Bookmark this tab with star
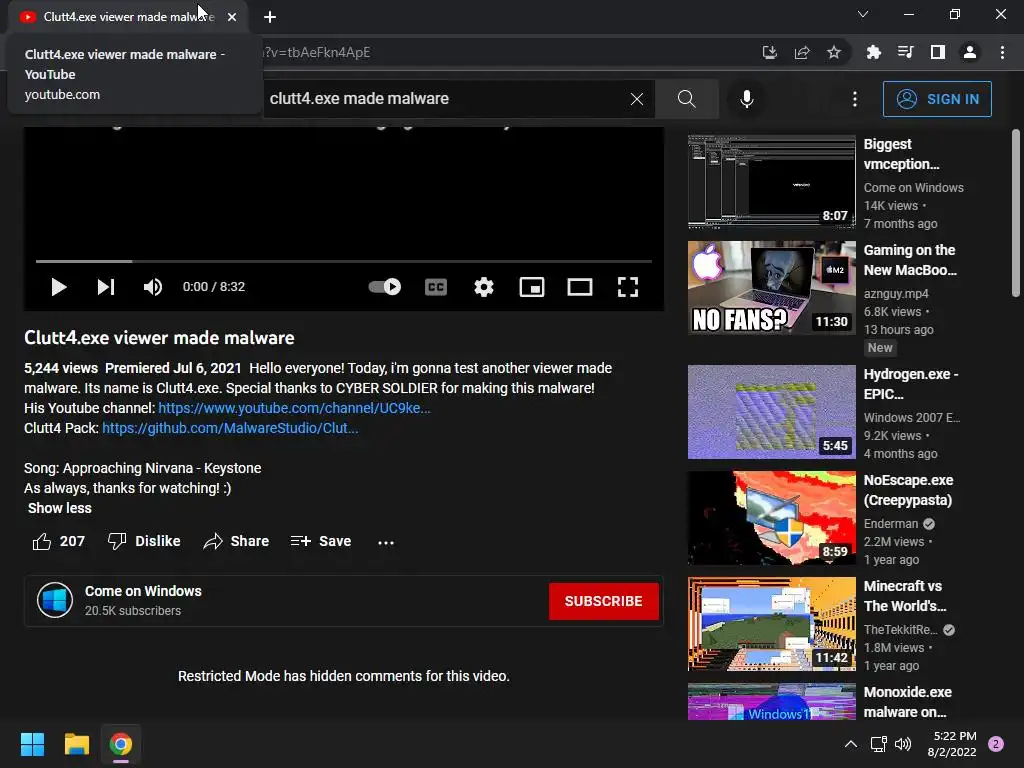1024x768 pixels. point(834,53)
